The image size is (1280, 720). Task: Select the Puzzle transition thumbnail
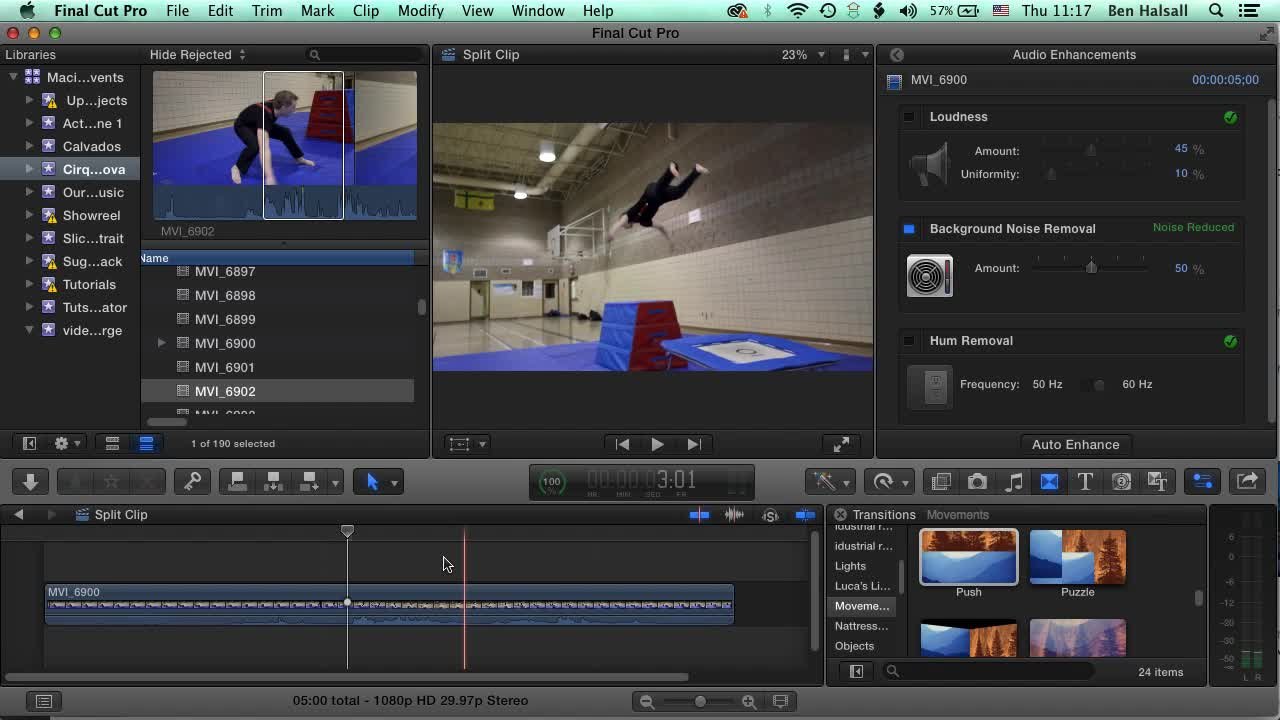click(x=1077, y=556)
